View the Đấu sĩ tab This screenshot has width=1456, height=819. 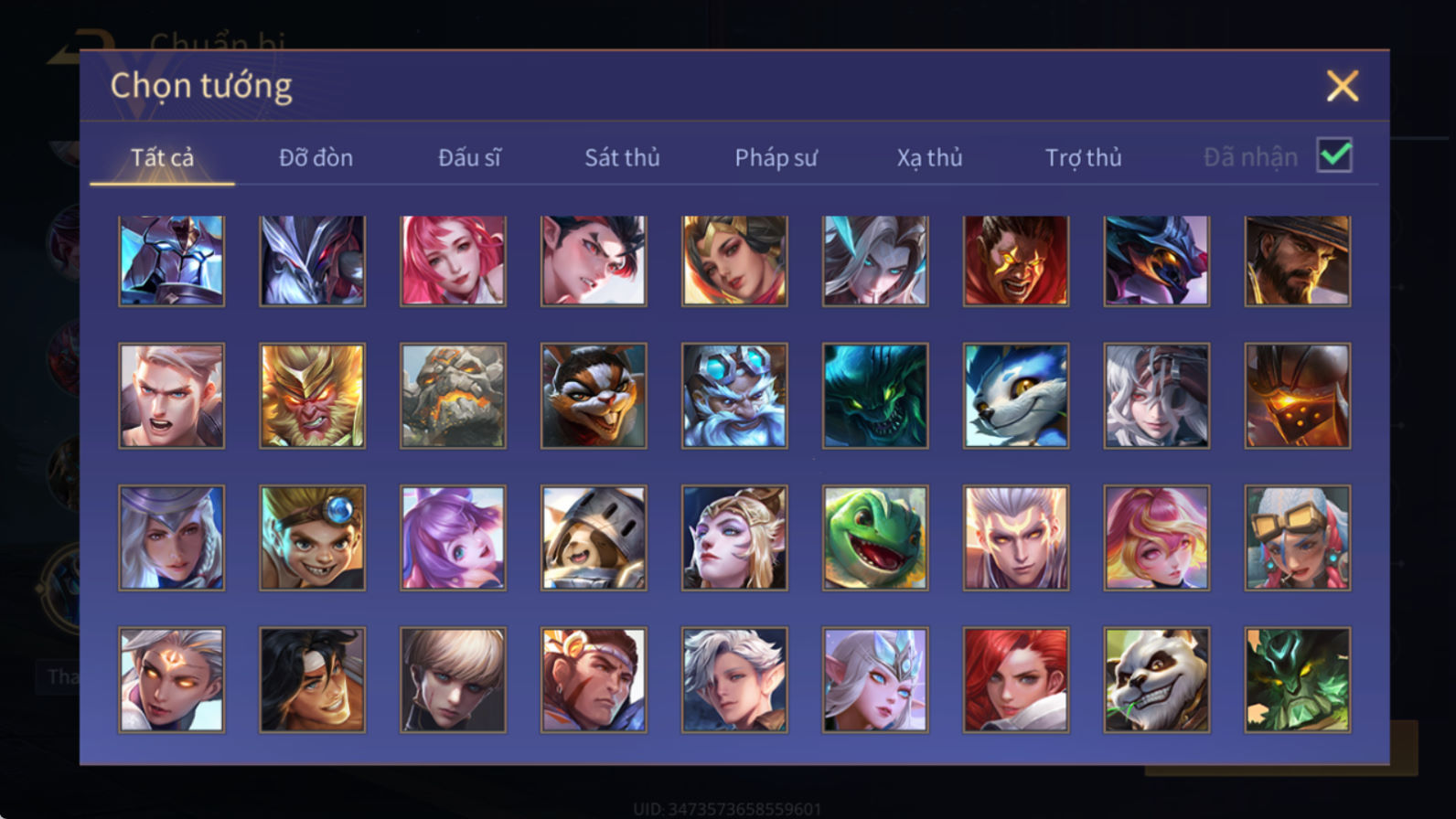(x=469, y=157)
